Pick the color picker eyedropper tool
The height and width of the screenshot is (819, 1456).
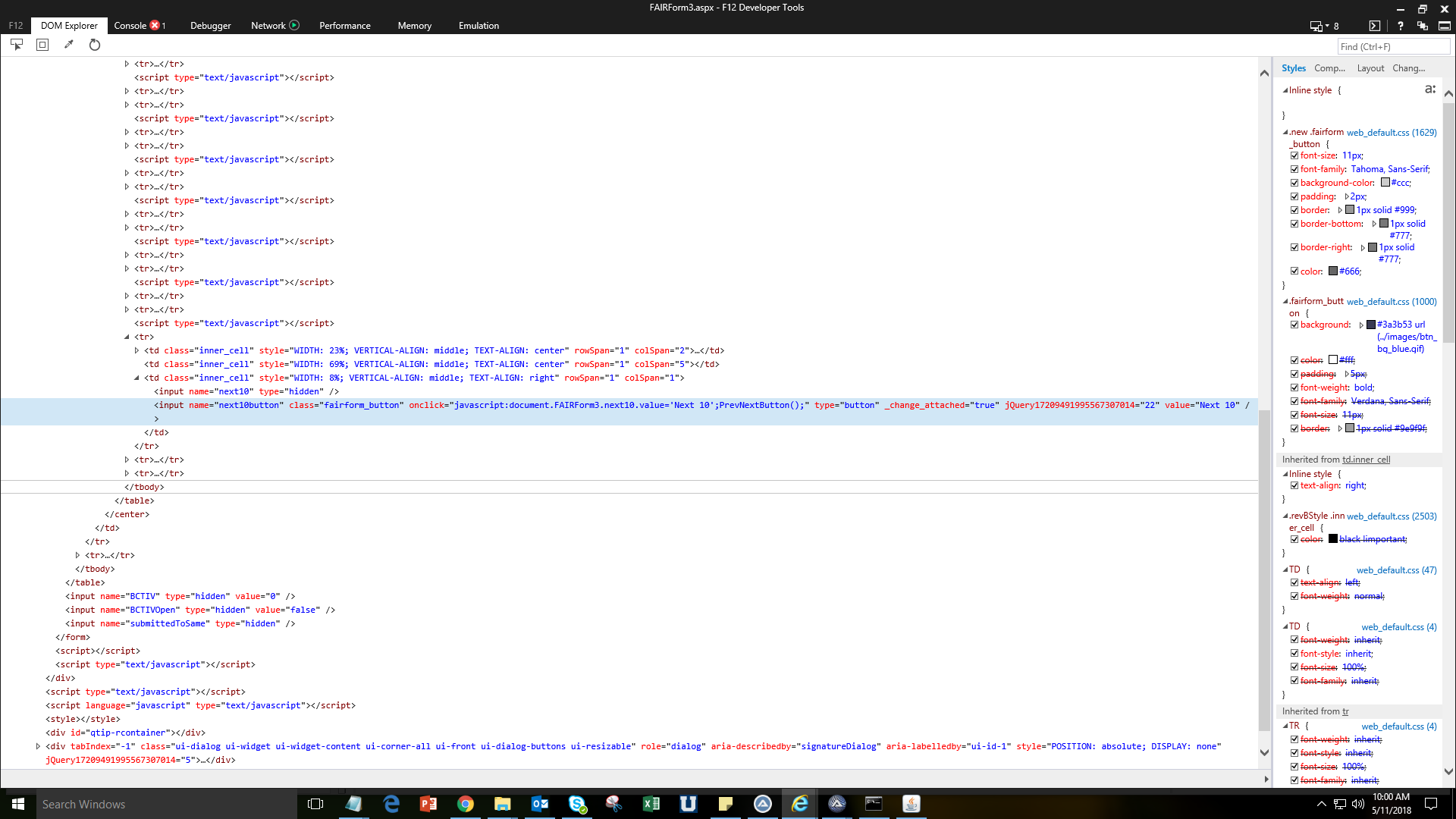pyautogui.click(x=69, y=45)
